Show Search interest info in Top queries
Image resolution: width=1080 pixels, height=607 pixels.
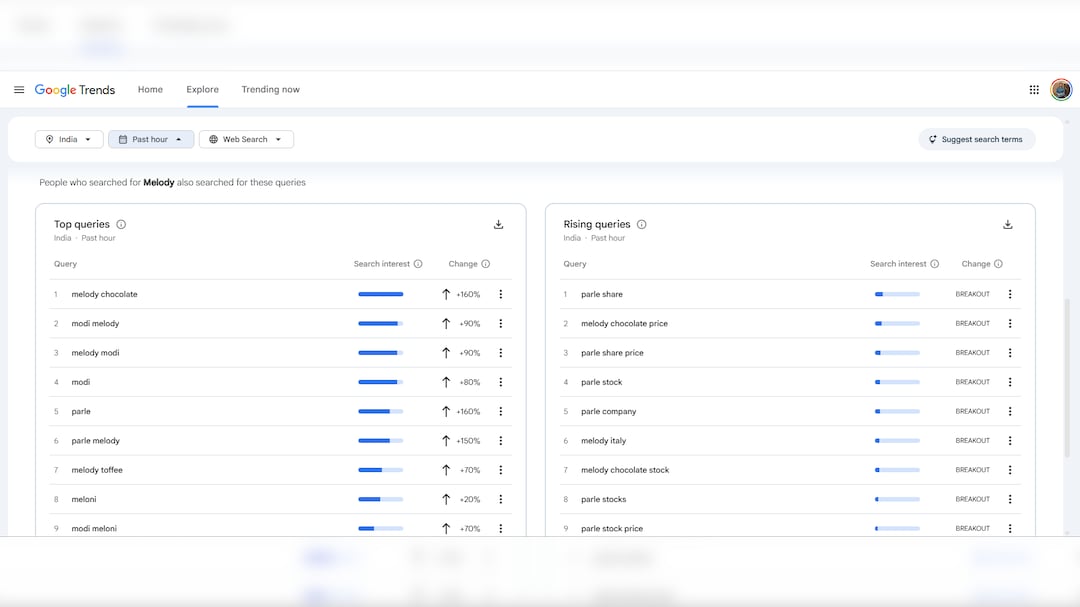pyautogui.click(x=418, y=264)
